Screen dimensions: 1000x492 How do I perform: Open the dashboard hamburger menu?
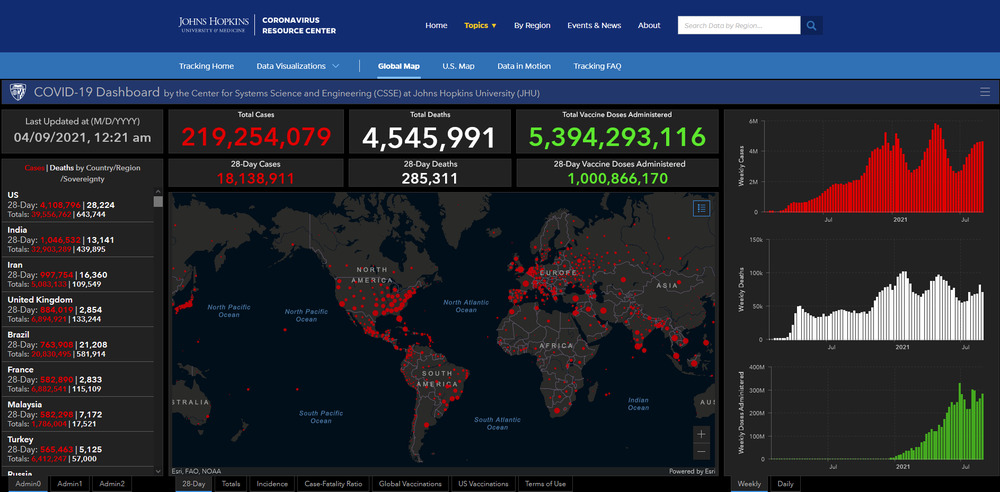pos(985,92)
